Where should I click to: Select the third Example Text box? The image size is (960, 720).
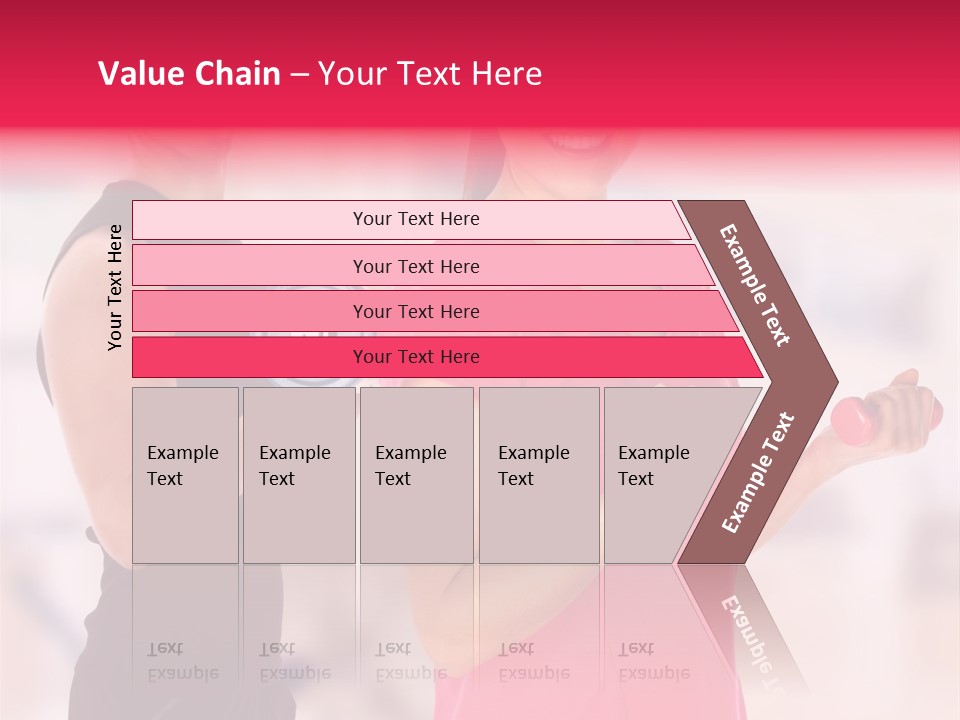coord(417,475)
